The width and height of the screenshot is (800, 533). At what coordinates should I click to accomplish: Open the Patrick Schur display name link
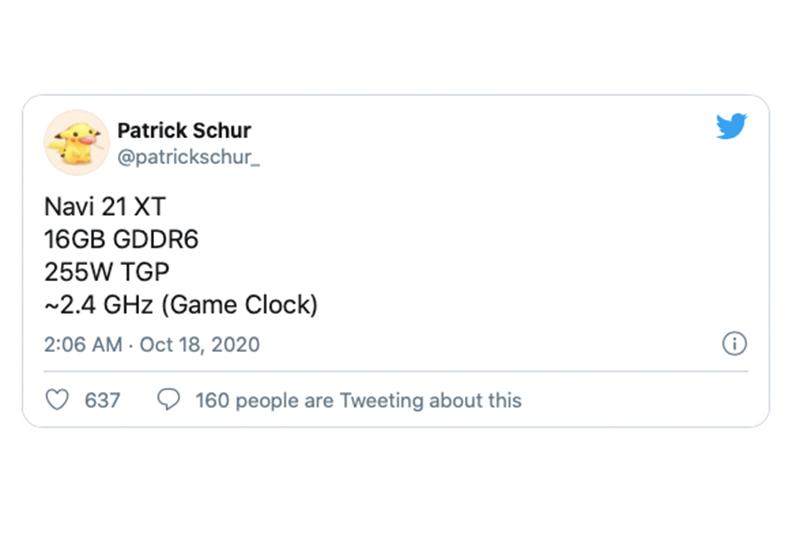click(184, 130)
